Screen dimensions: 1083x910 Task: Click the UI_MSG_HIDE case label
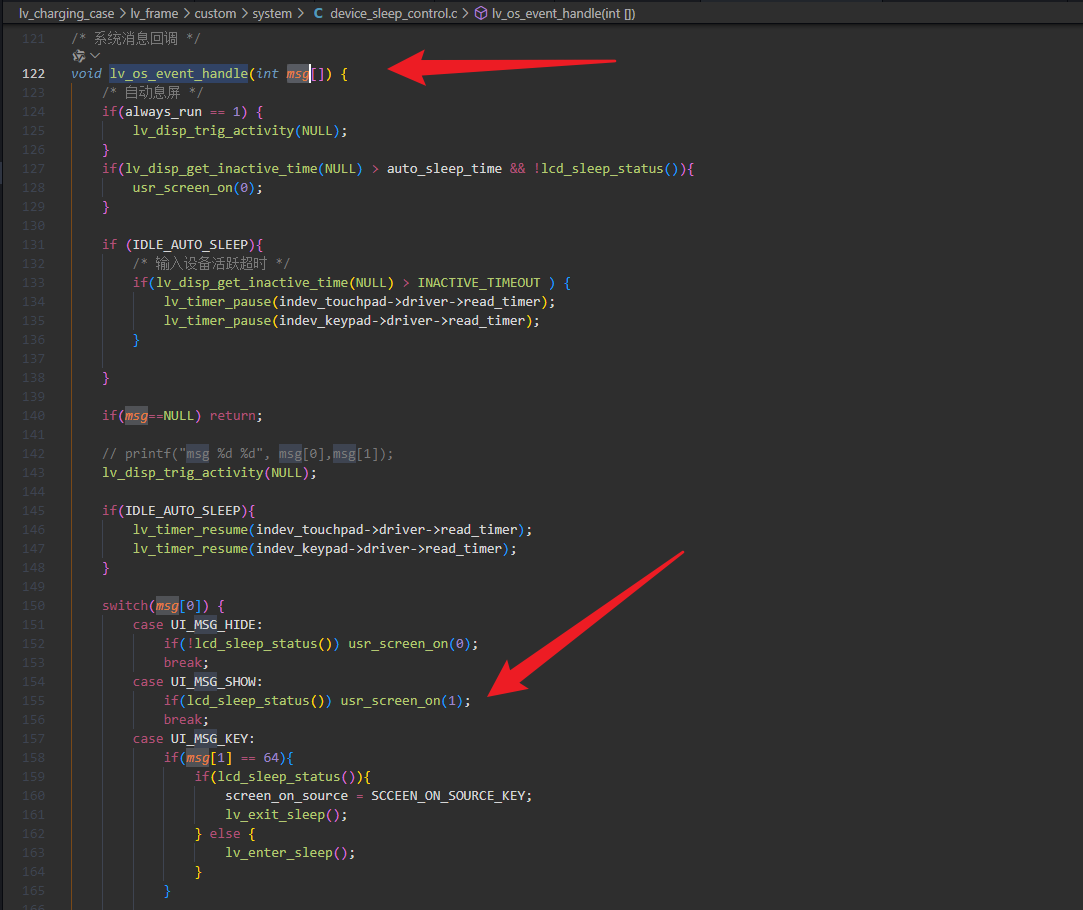213,624
